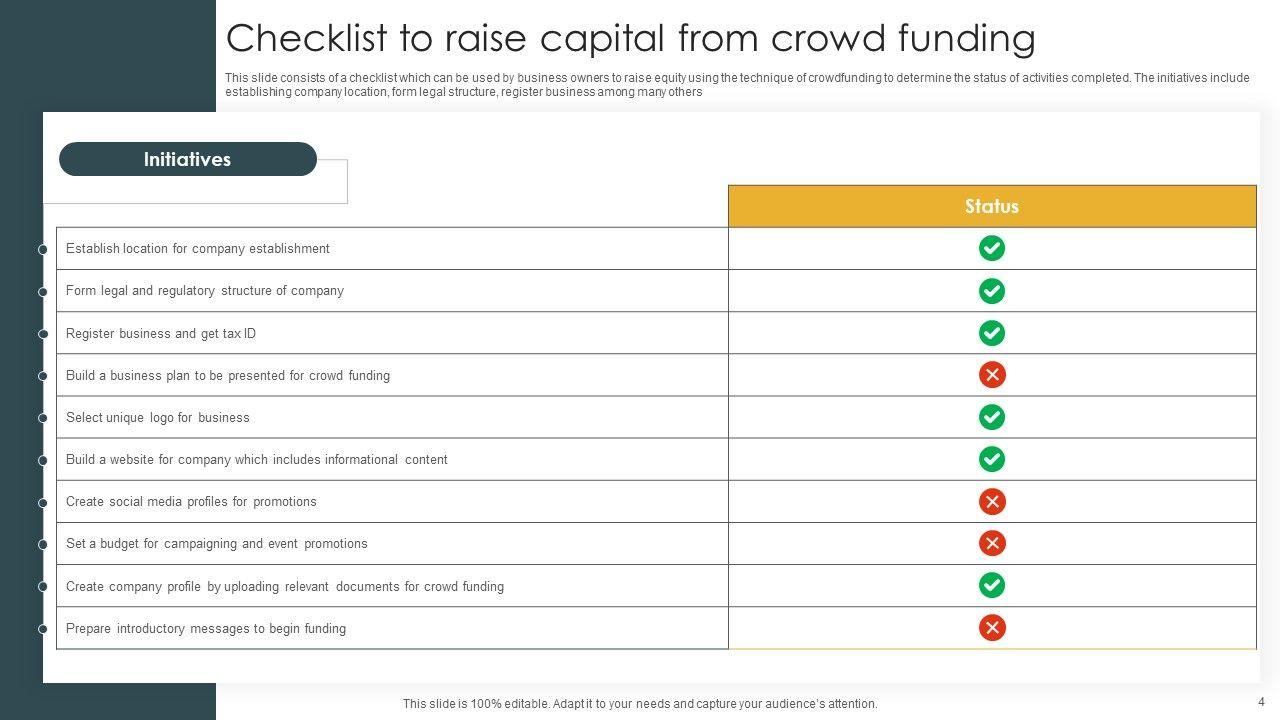Viewport: 1280px width, 720px height.
Task: Select the slide title 'Checklist to raise capital'
Action: pyautogui.click(x=630, y=38)
